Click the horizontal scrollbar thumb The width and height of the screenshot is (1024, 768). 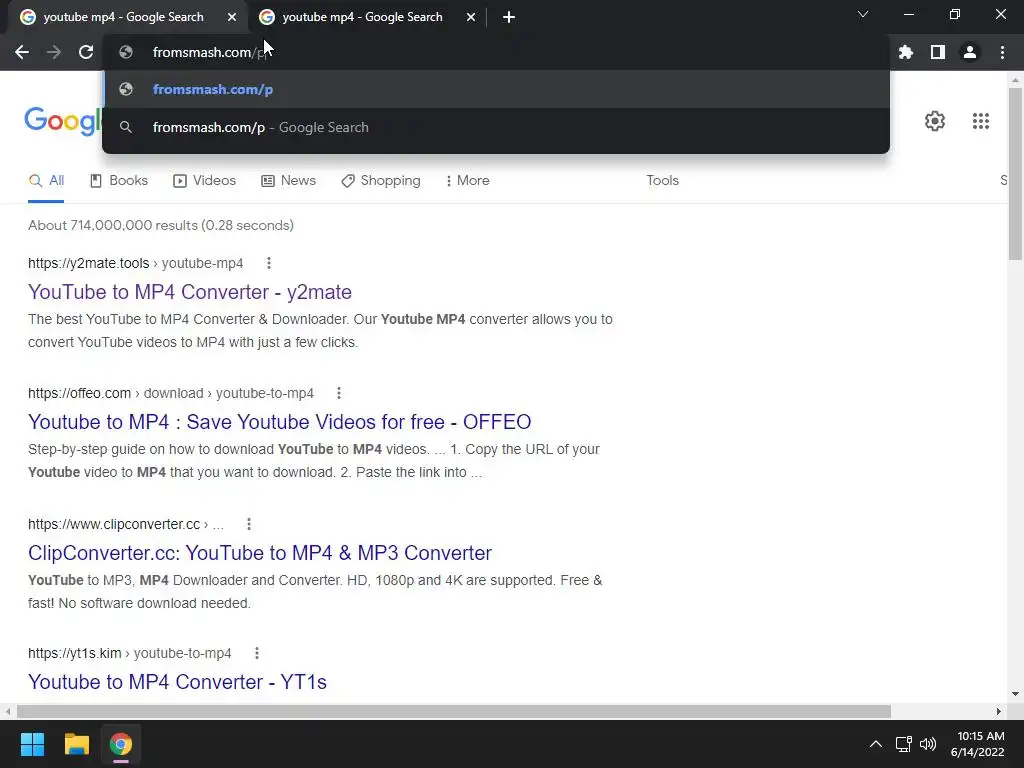point(454,711)
